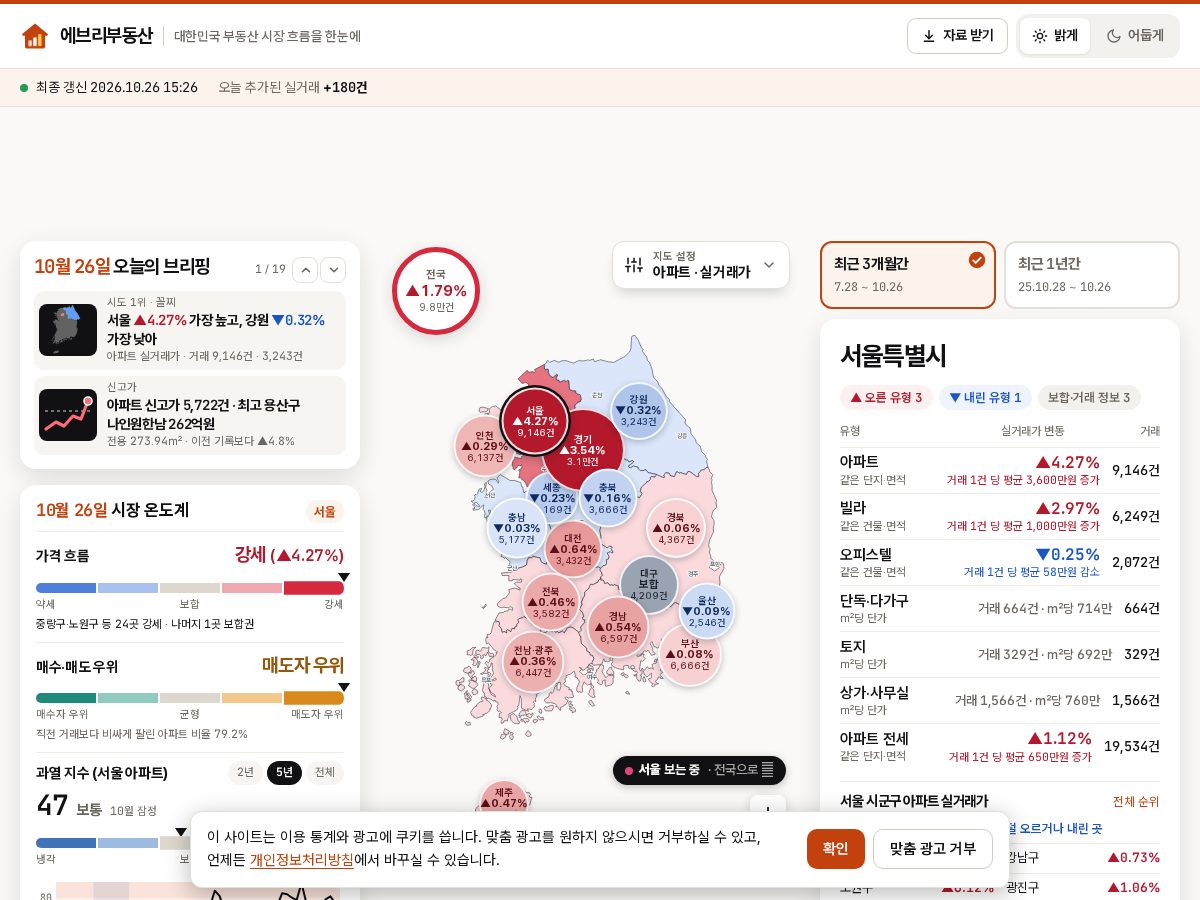The image size is (1200, 900).
Task: Choose 최근 1년간 period card
Action: [1092, 275]
